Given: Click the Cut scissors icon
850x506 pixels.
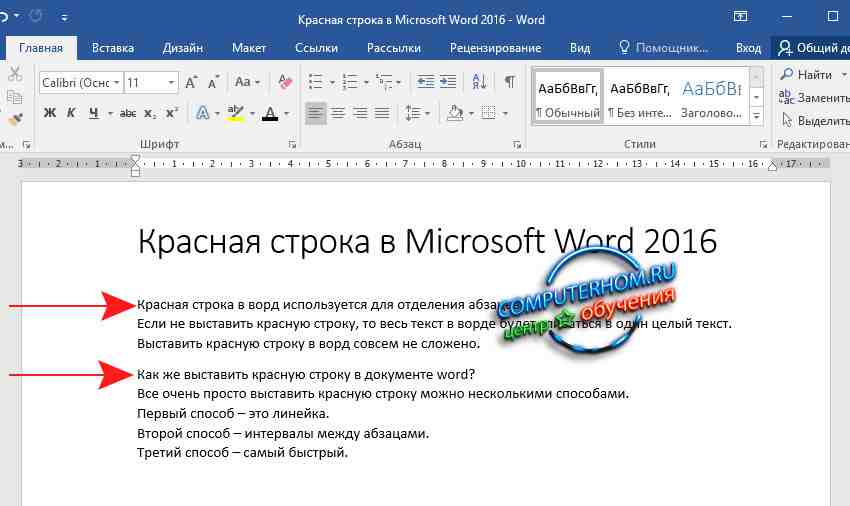Looking at the screenshot, I should pyautogui.click(x=15, y=74).
